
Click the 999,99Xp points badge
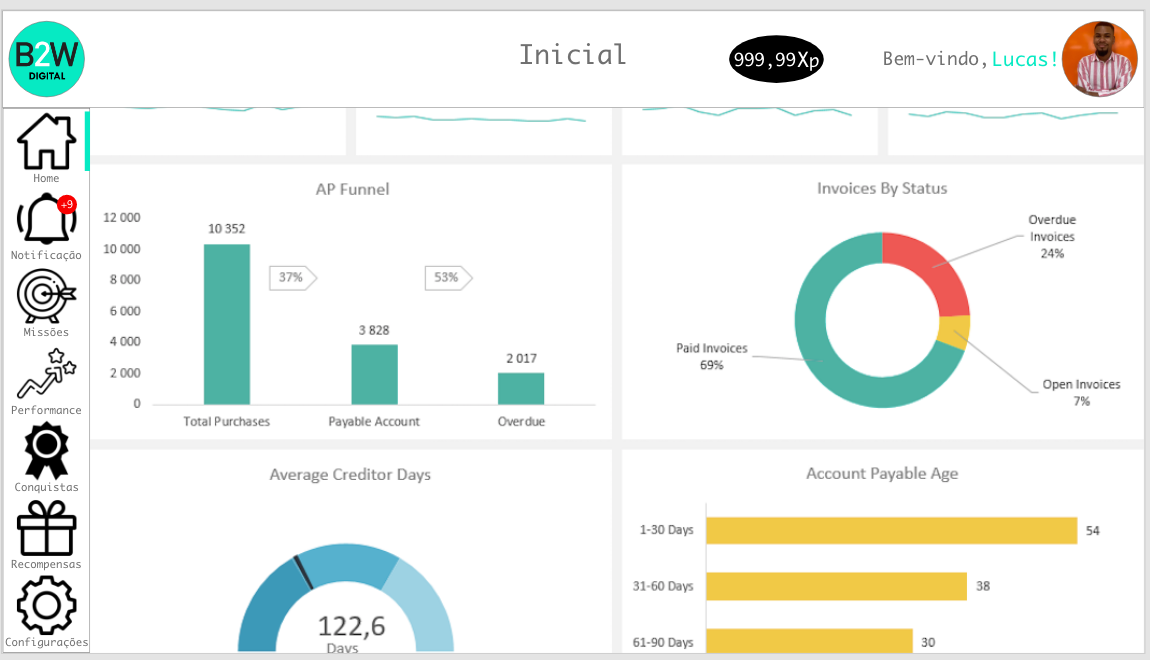pyautogui.click(x=776, y=60)
